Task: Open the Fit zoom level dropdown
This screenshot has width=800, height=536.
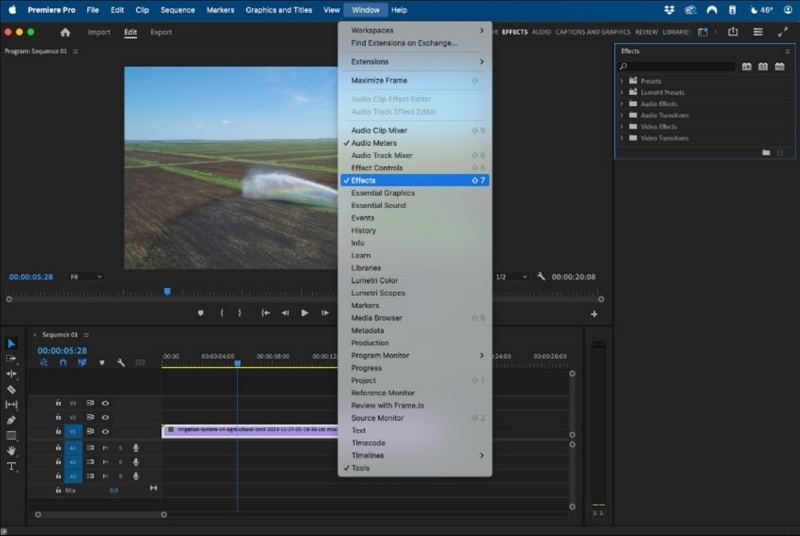Action: coord(86,276)
